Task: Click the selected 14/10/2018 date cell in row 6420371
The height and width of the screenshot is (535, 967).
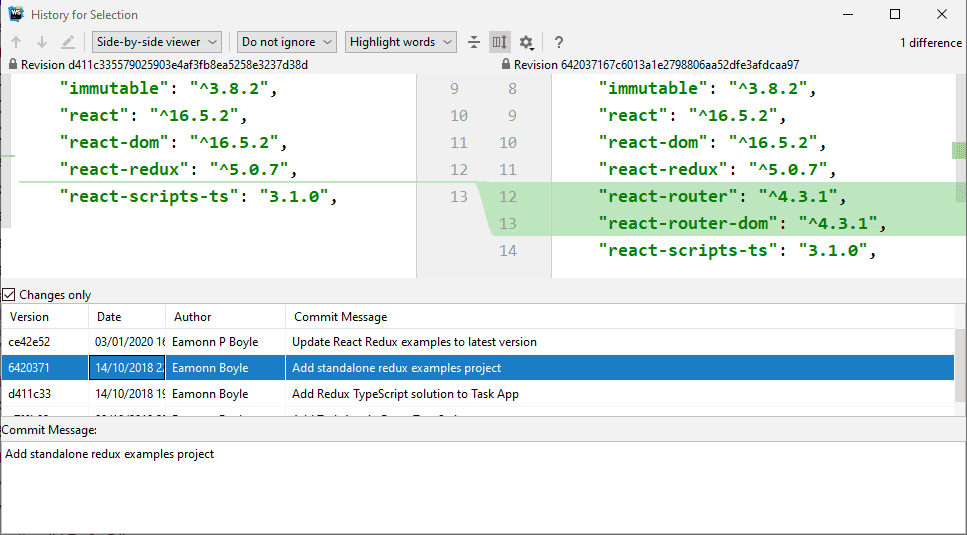Action: coord(127,368)
